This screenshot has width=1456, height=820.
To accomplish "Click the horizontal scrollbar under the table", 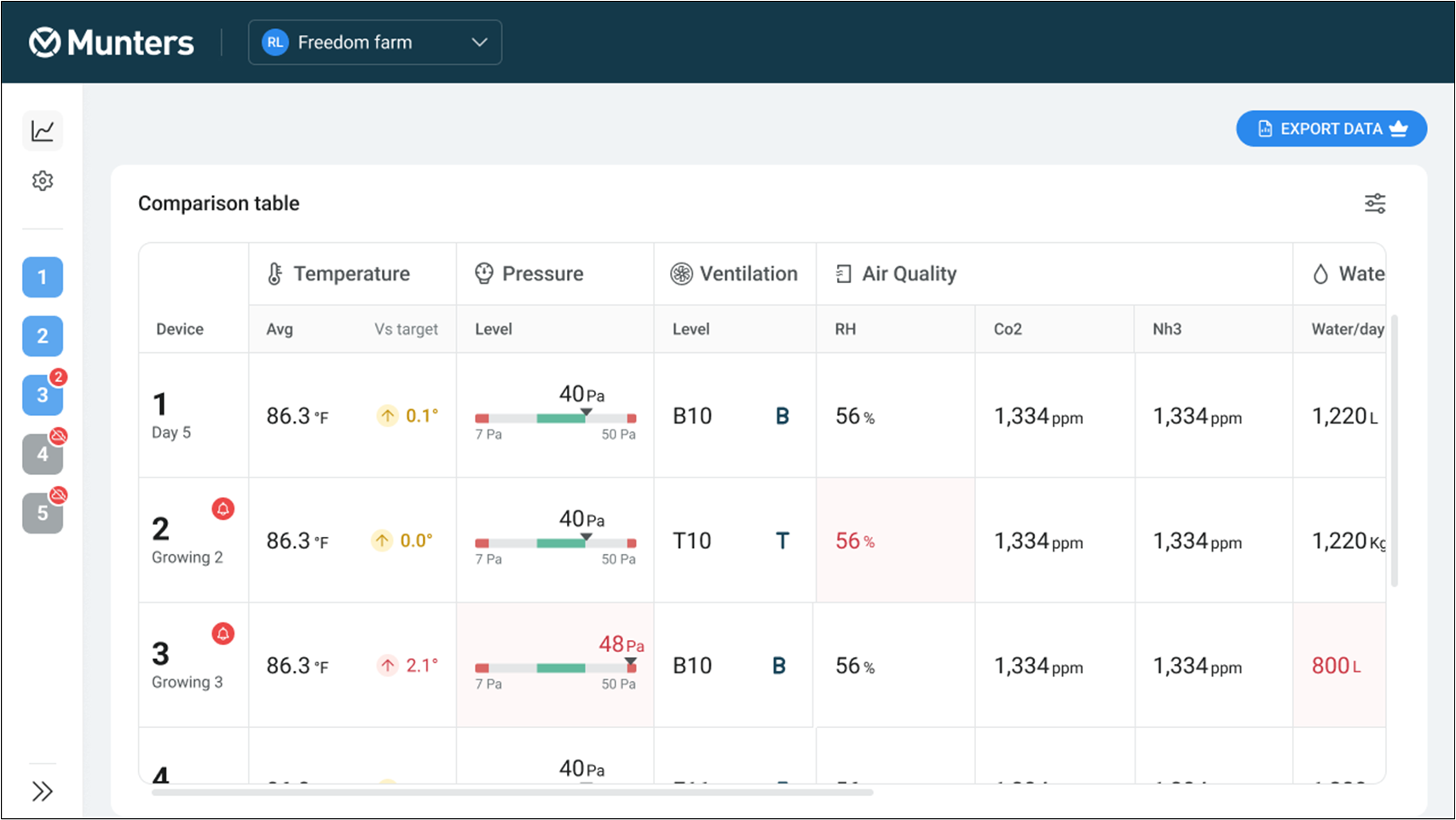I will pyautogui.click(x=512, y=793).
